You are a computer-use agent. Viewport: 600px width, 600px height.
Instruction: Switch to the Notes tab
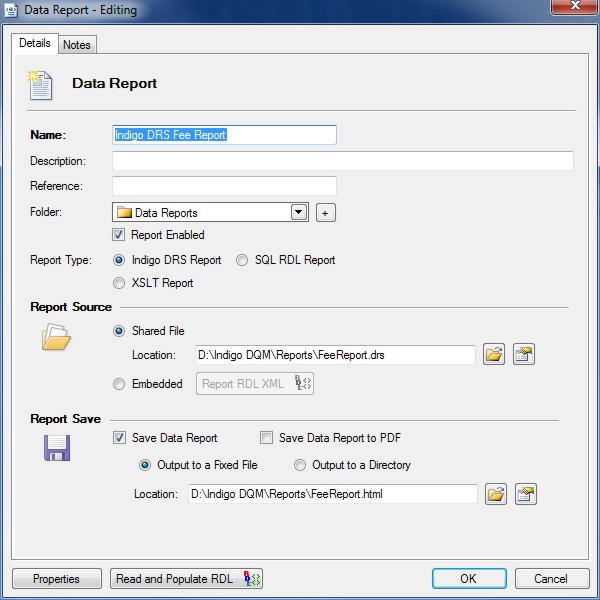(x=77, y=45)
